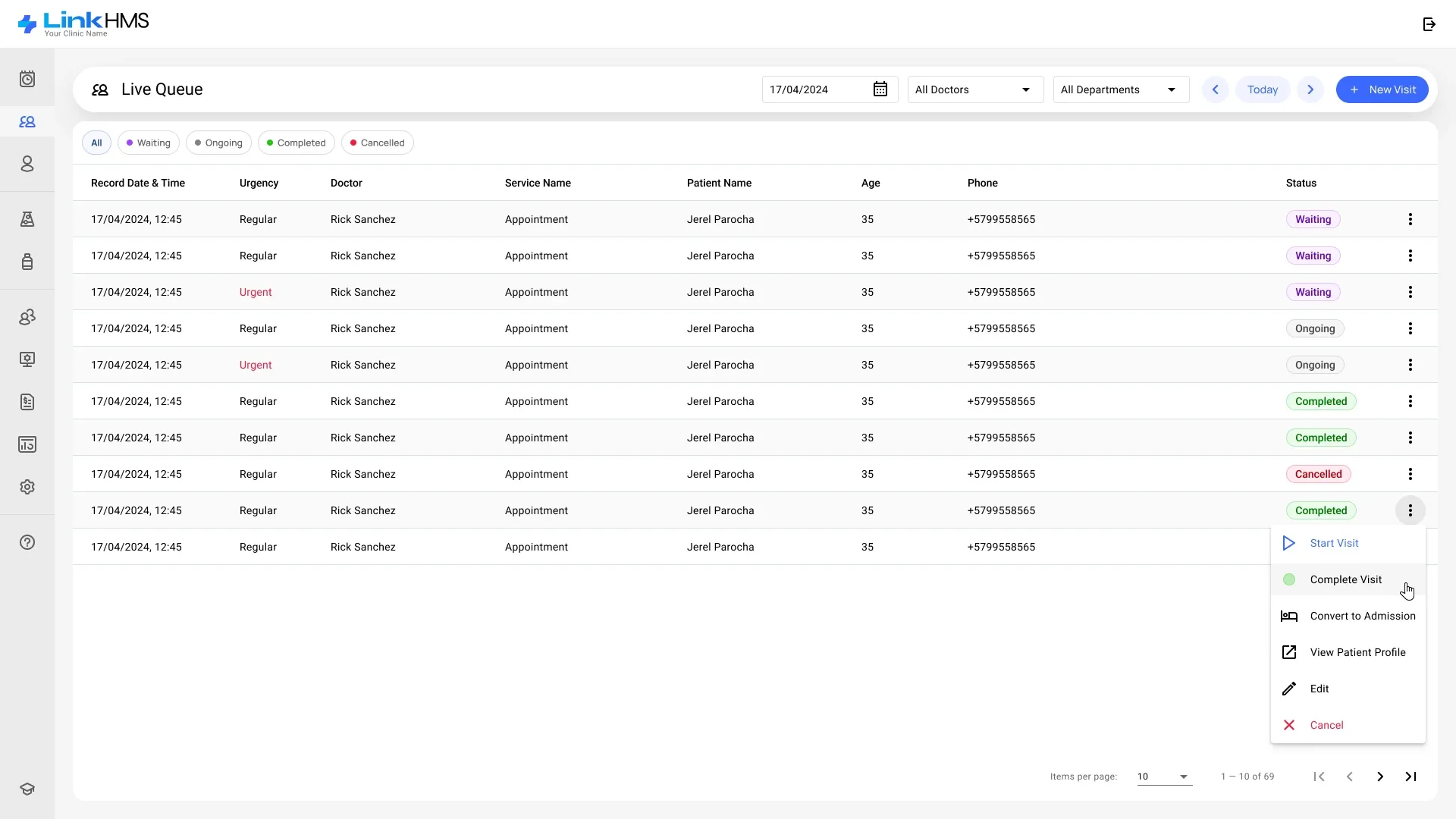Open the appointments clock-calendar sidebar icon

pyautogui.click(x=27, y=79)
